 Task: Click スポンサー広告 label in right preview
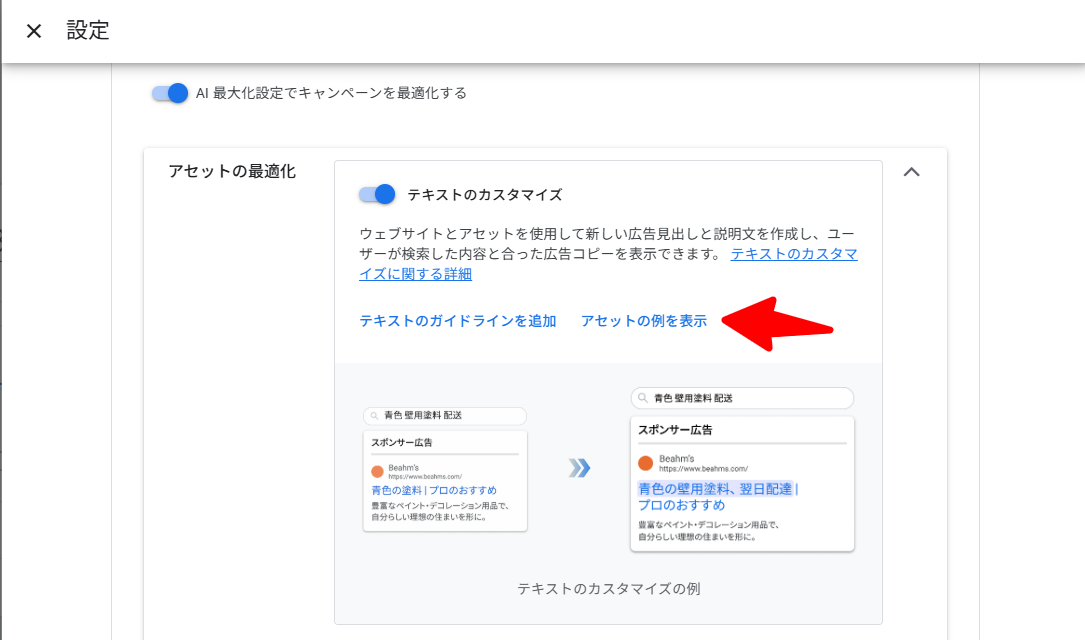point(675,430)
